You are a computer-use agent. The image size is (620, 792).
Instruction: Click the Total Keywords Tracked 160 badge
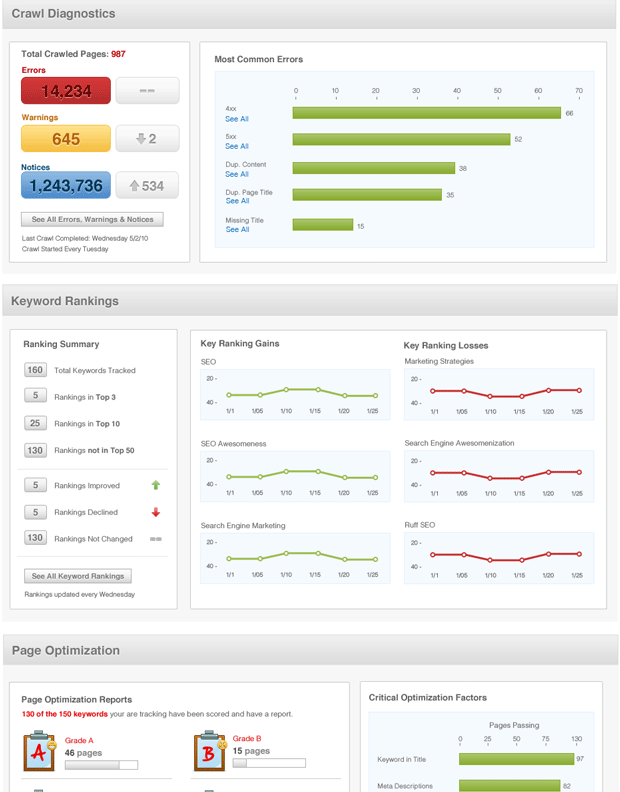pos(36,370)
